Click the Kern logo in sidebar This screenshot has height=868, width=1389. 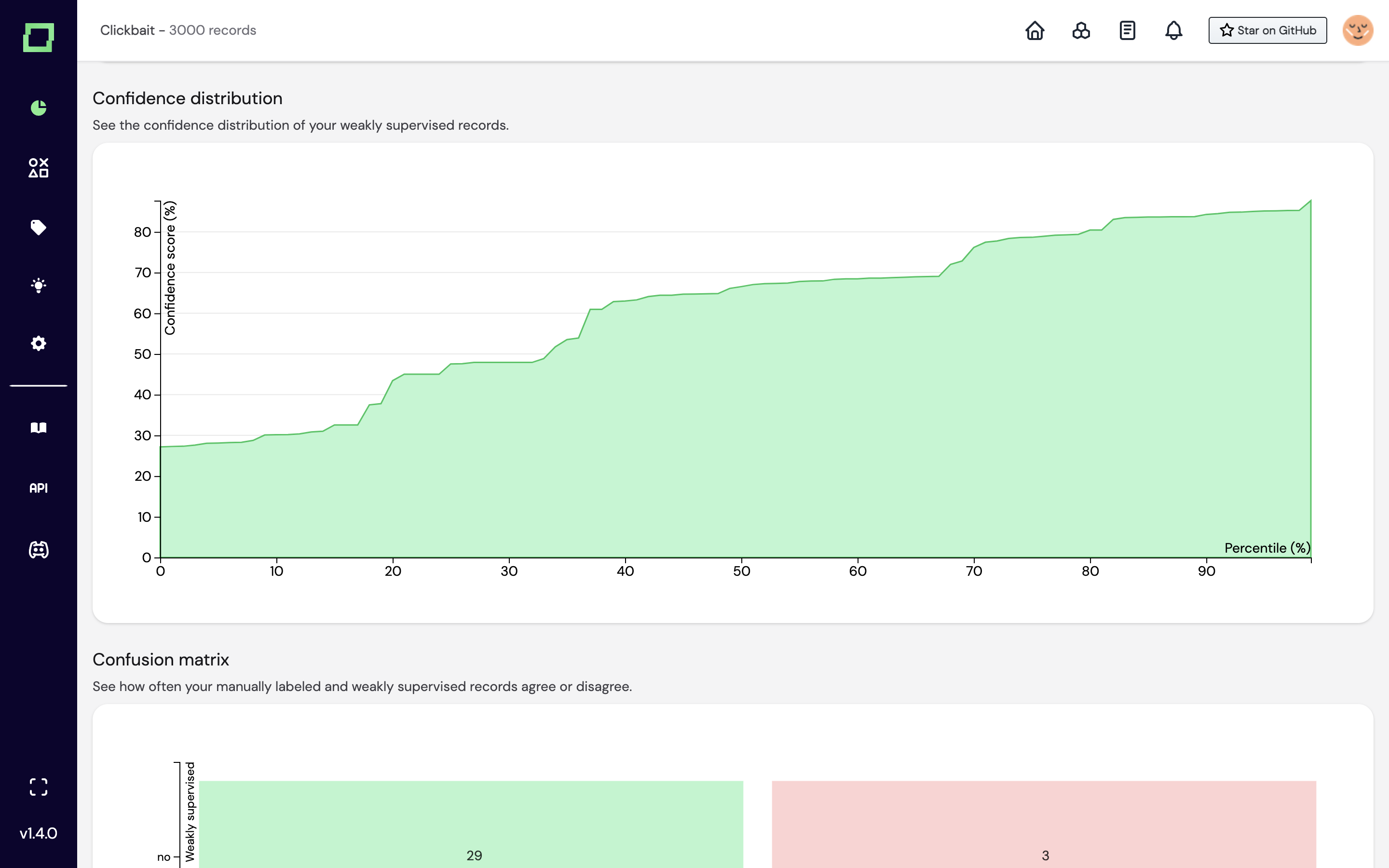39,37
